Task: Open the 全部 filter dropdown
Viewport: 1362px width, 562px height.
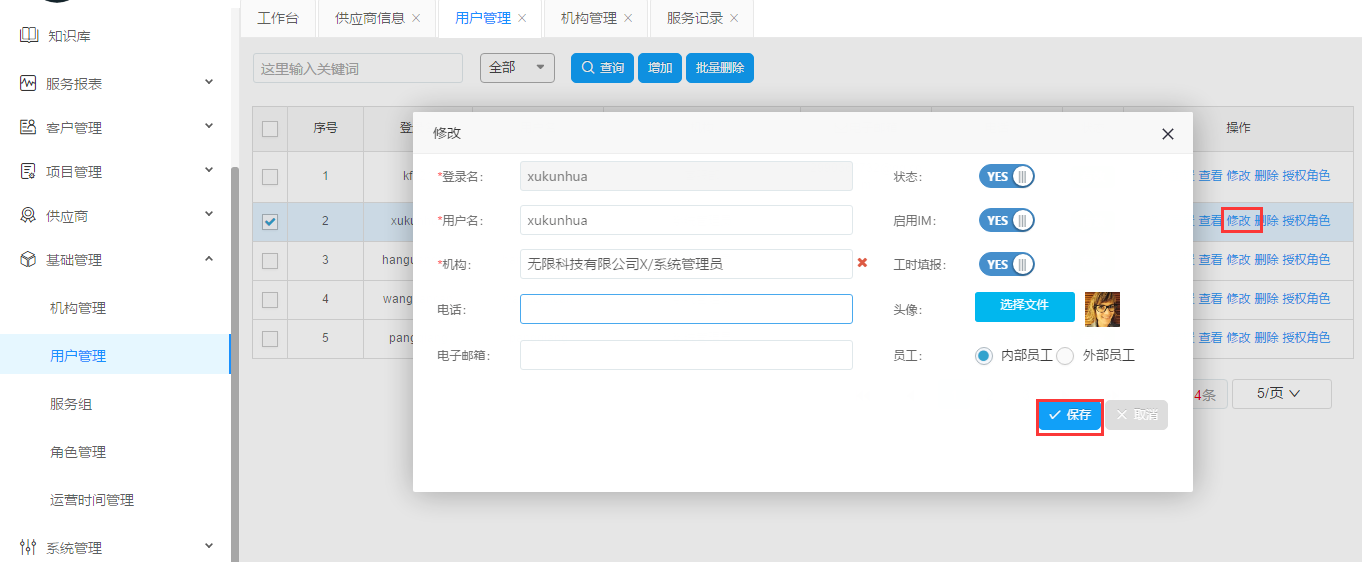Action: pos(517,68)
